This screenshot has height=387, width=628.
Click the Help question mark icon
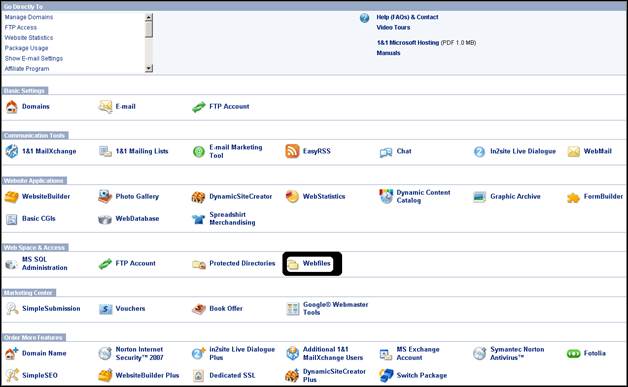[x=364, y=18]
